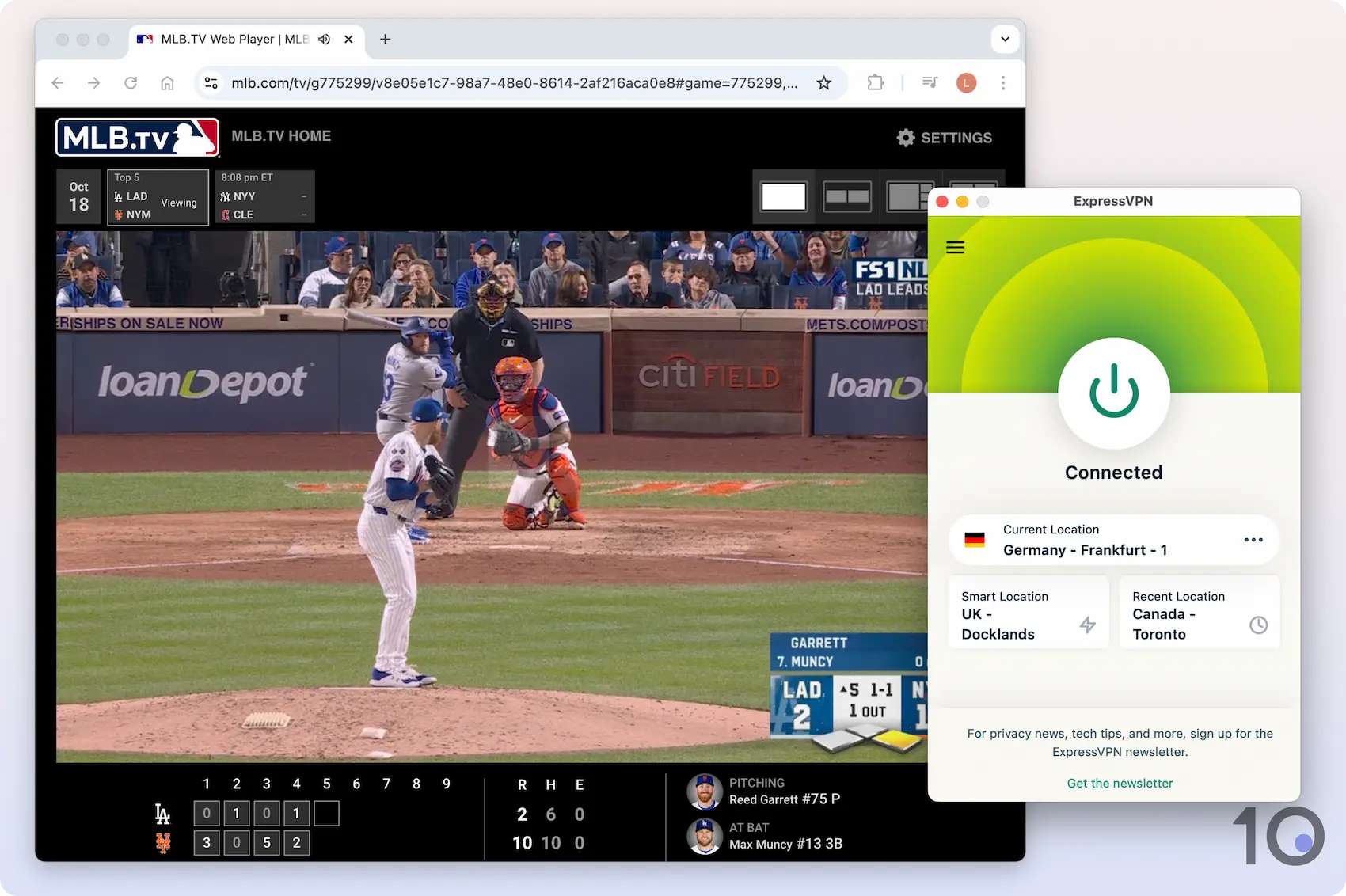The image size is (1346, 896).
Task: Click the Get the newsletter link
Action: pyautogui.click(x=1120, y=783)
